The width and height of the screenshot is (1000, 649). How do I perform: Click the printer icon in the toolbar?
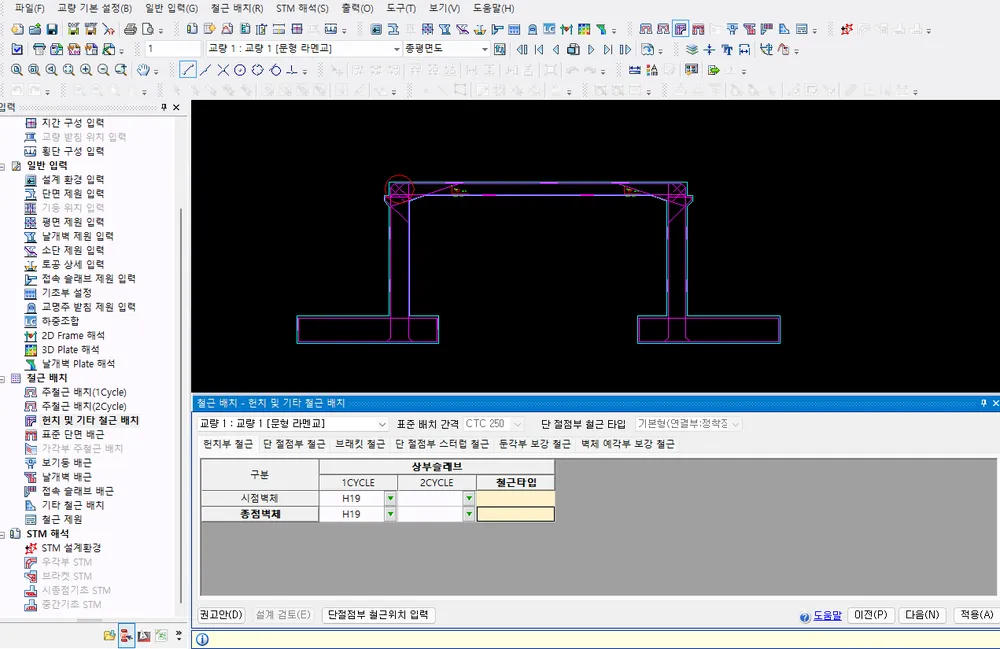click(x=130, y=29)
